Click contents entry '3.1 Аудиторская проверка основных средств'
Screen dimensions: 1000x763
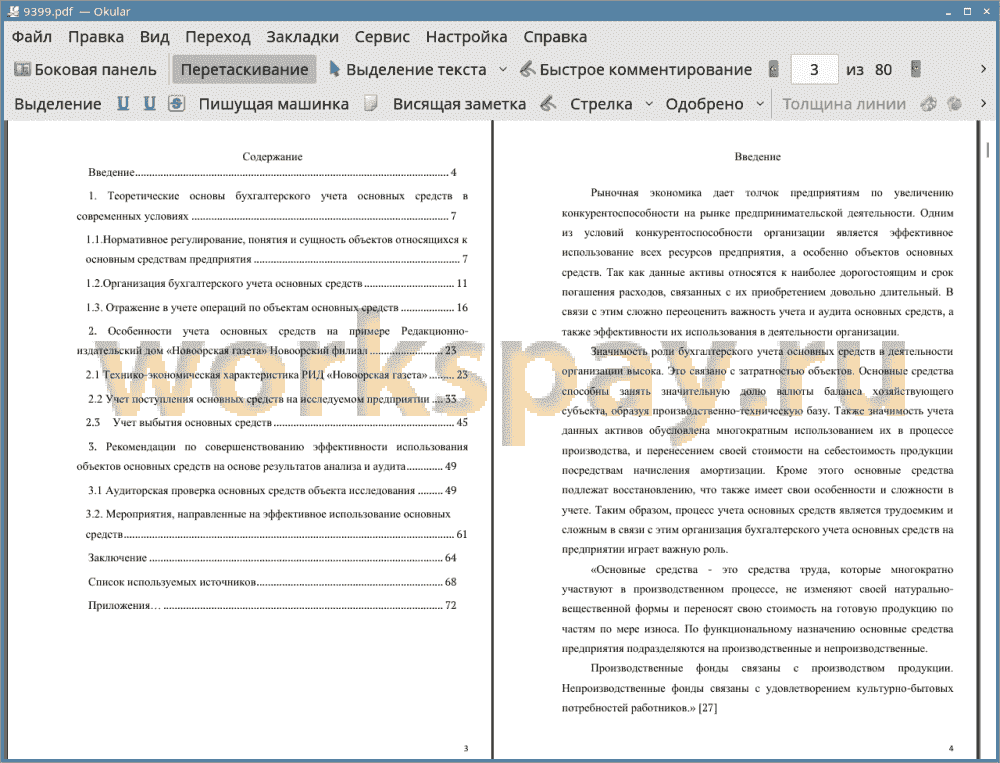[272, 491]
